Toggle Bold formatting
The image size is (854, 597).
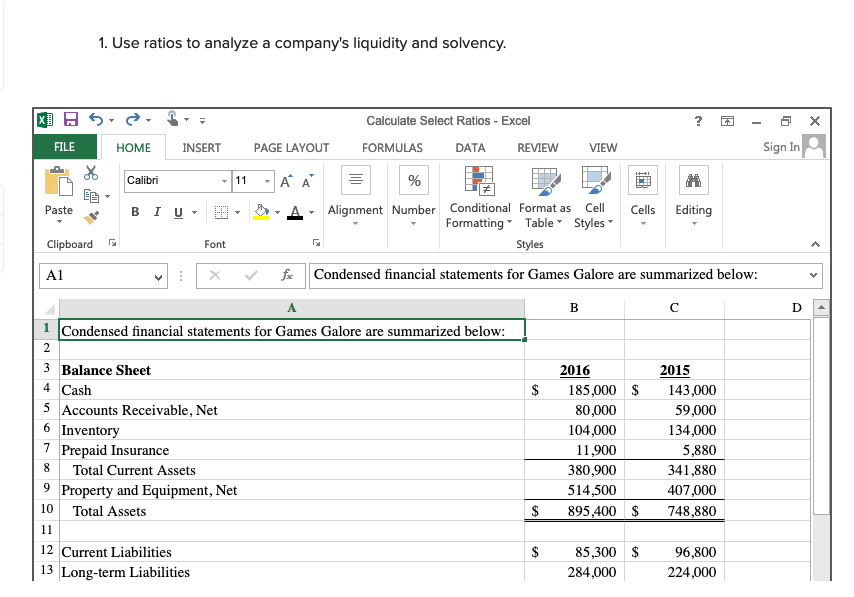135,212
